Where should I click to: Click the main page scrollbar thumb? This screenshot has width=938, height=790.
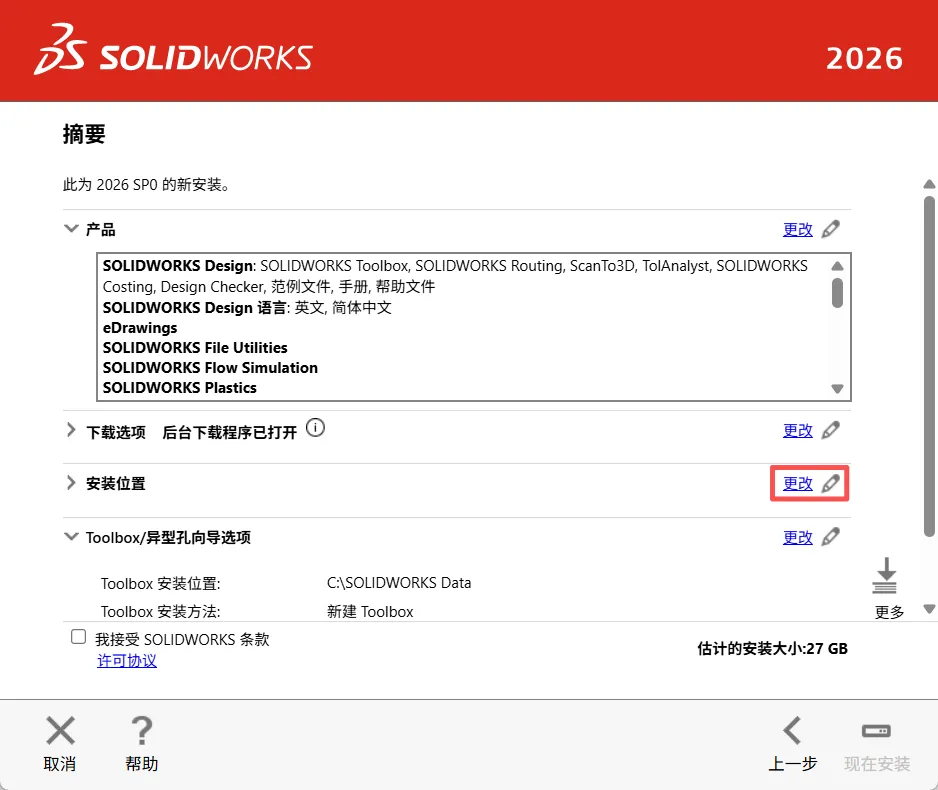[929, 367]
